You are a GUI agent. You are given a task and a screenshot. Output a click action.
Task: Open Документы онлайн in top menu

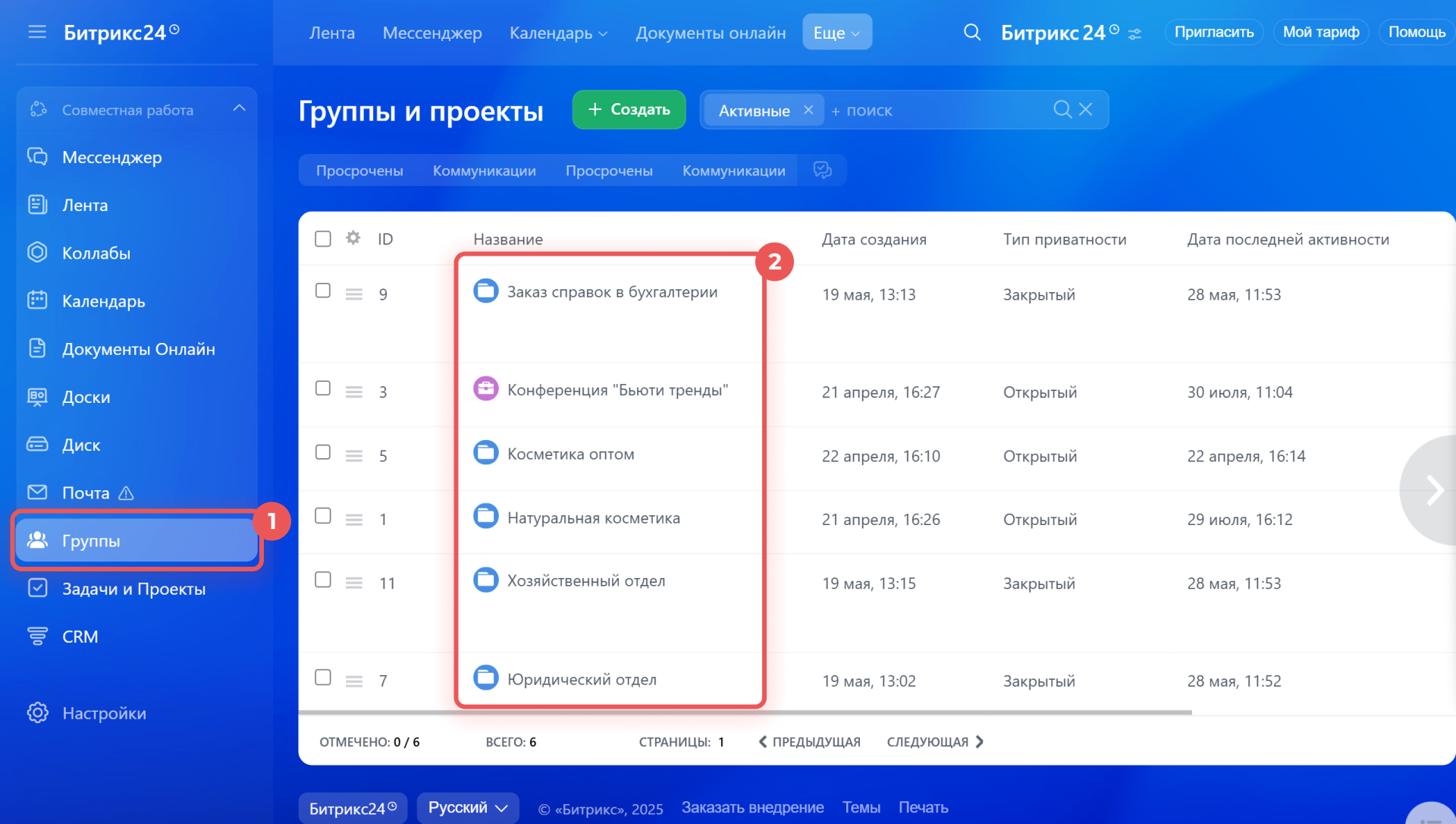711,33
